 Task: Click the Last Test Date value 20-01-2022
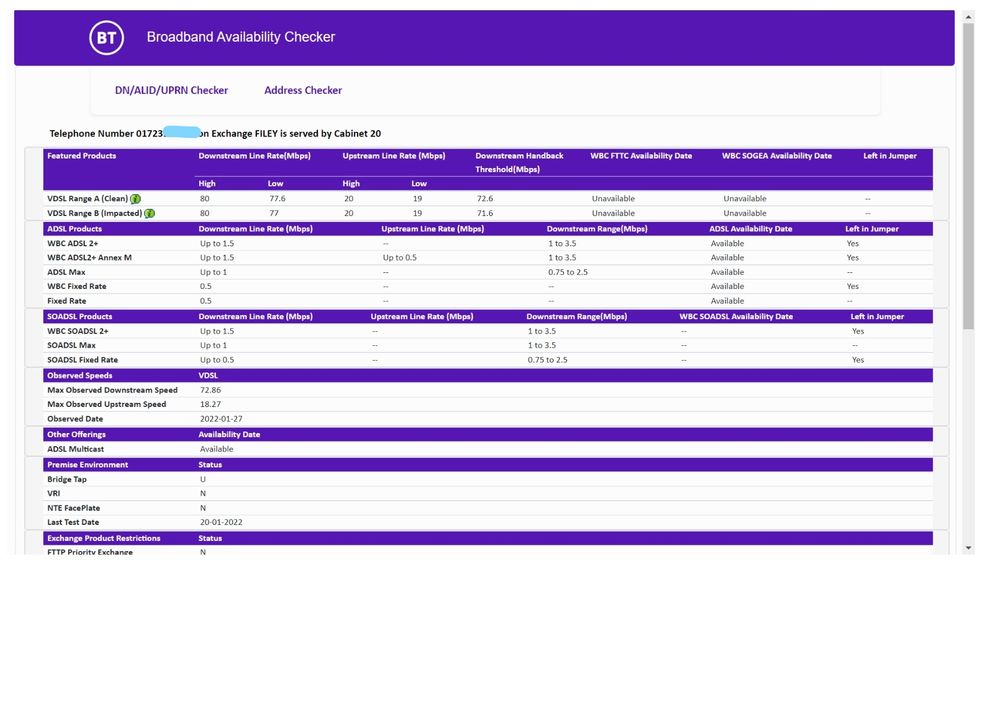tap(221, 522)
